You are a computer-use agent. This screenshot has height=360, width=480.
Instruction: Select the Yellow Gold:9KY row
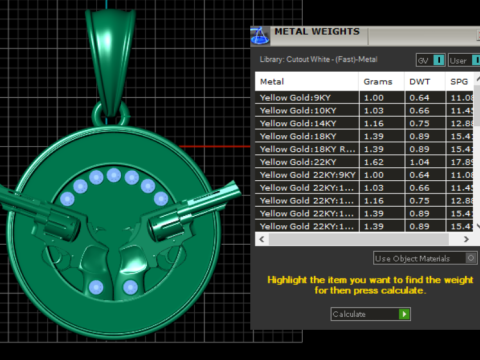click(364, 98)
